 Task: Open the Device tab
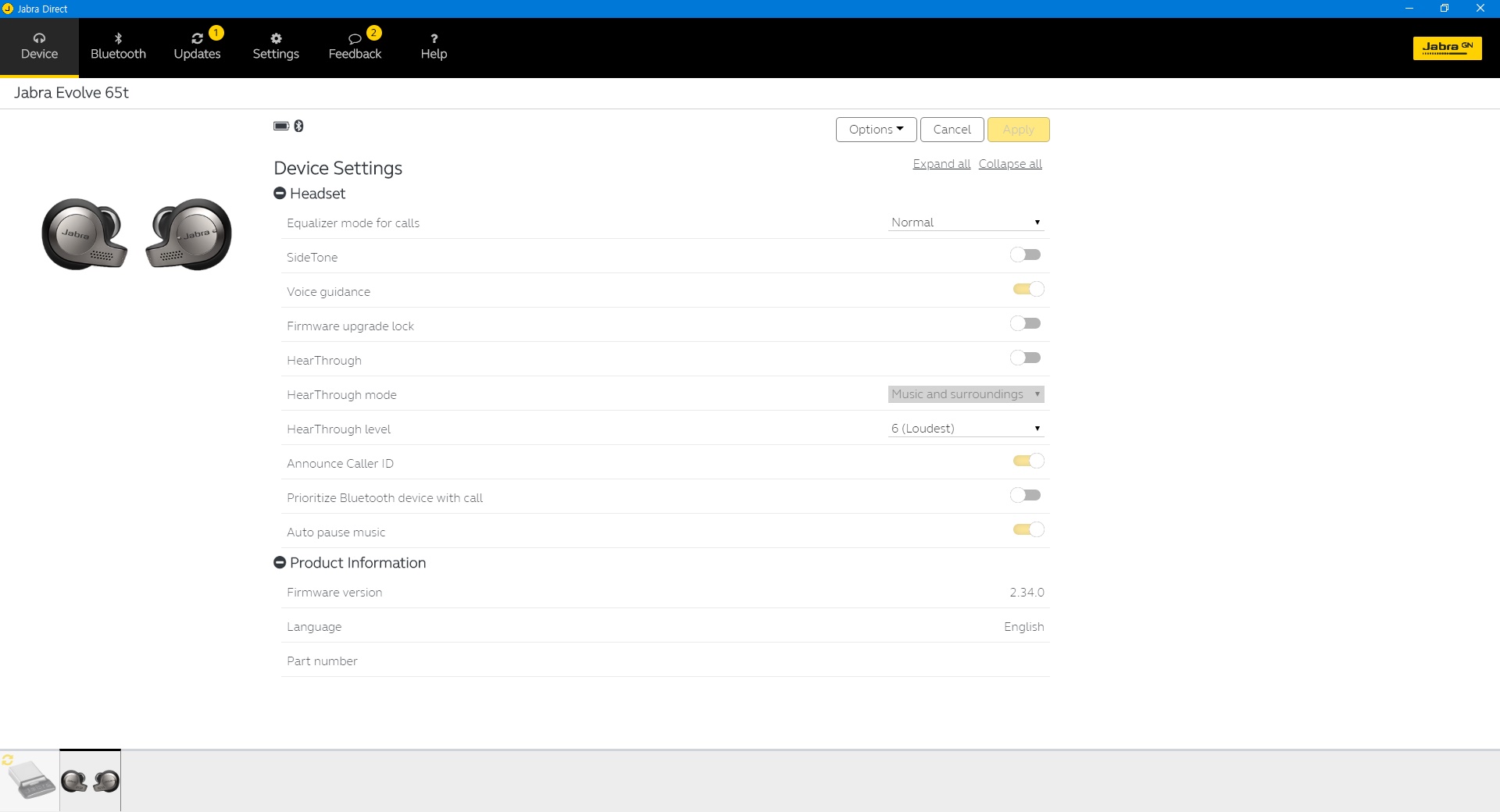39,47
